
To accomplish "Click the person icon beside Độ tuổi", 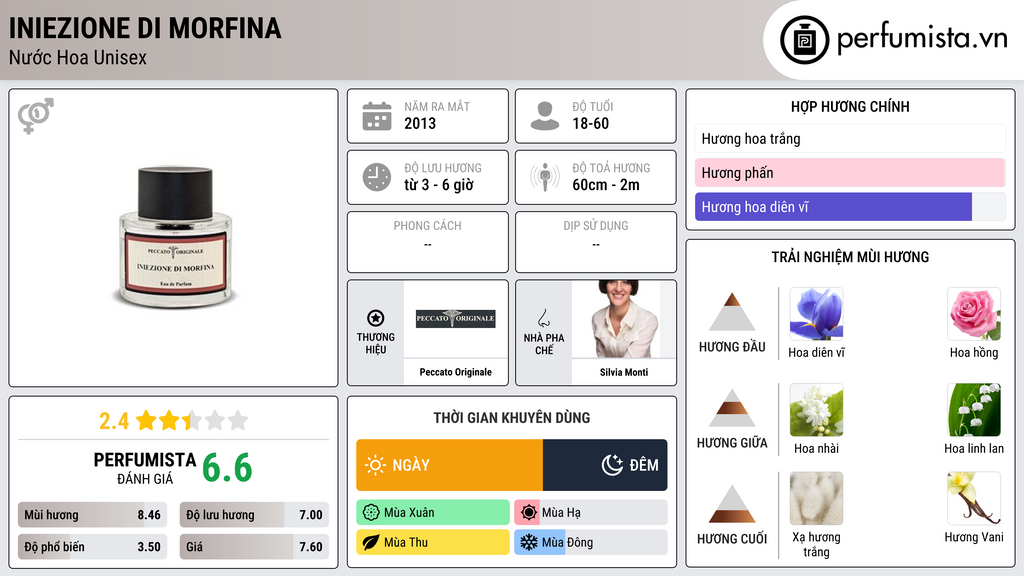I will pyautogui.click(x=545, y=116).
